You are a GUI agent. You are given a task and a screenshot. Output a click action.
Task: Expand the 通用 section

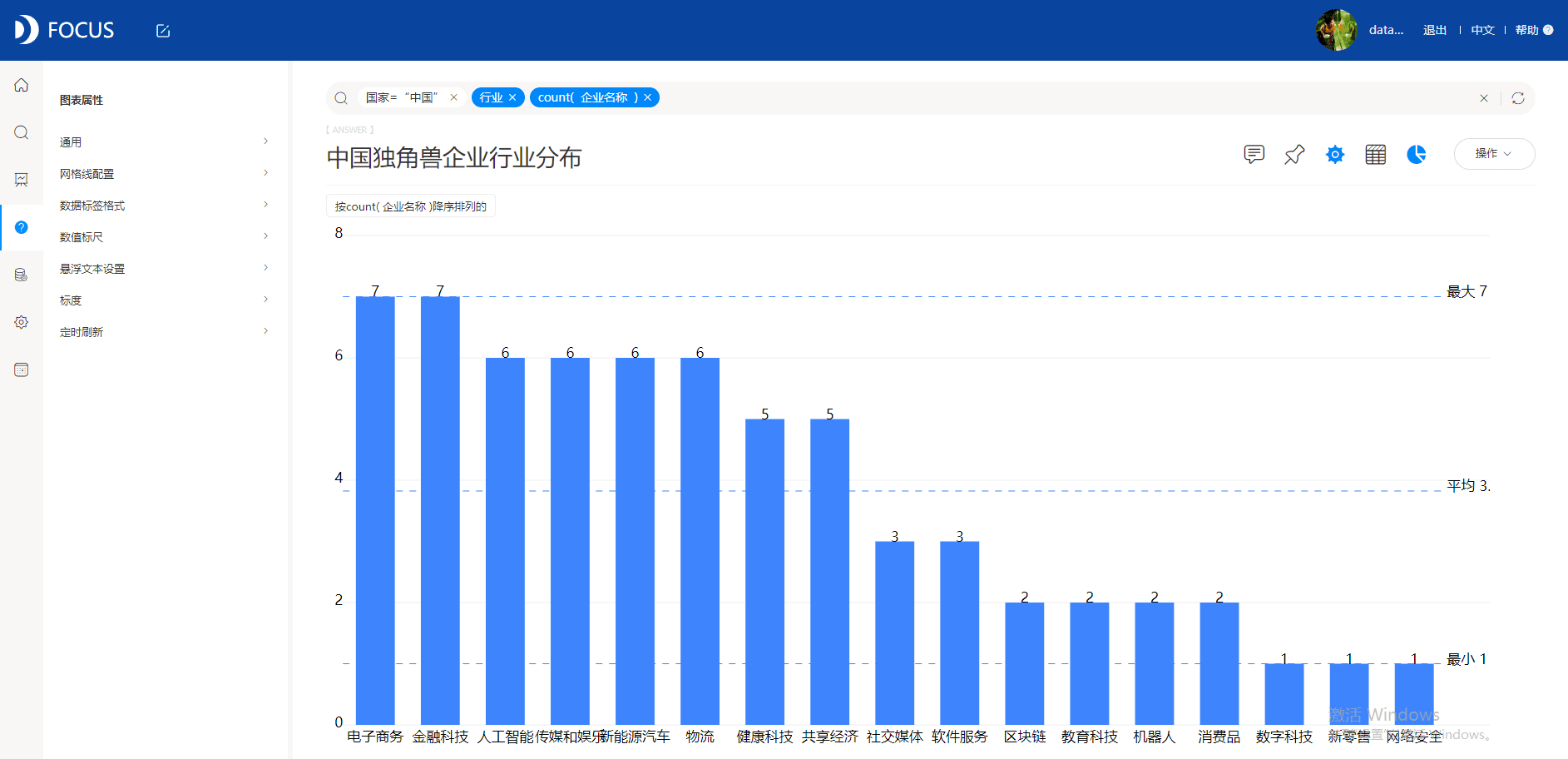click(x=165, y=142)
